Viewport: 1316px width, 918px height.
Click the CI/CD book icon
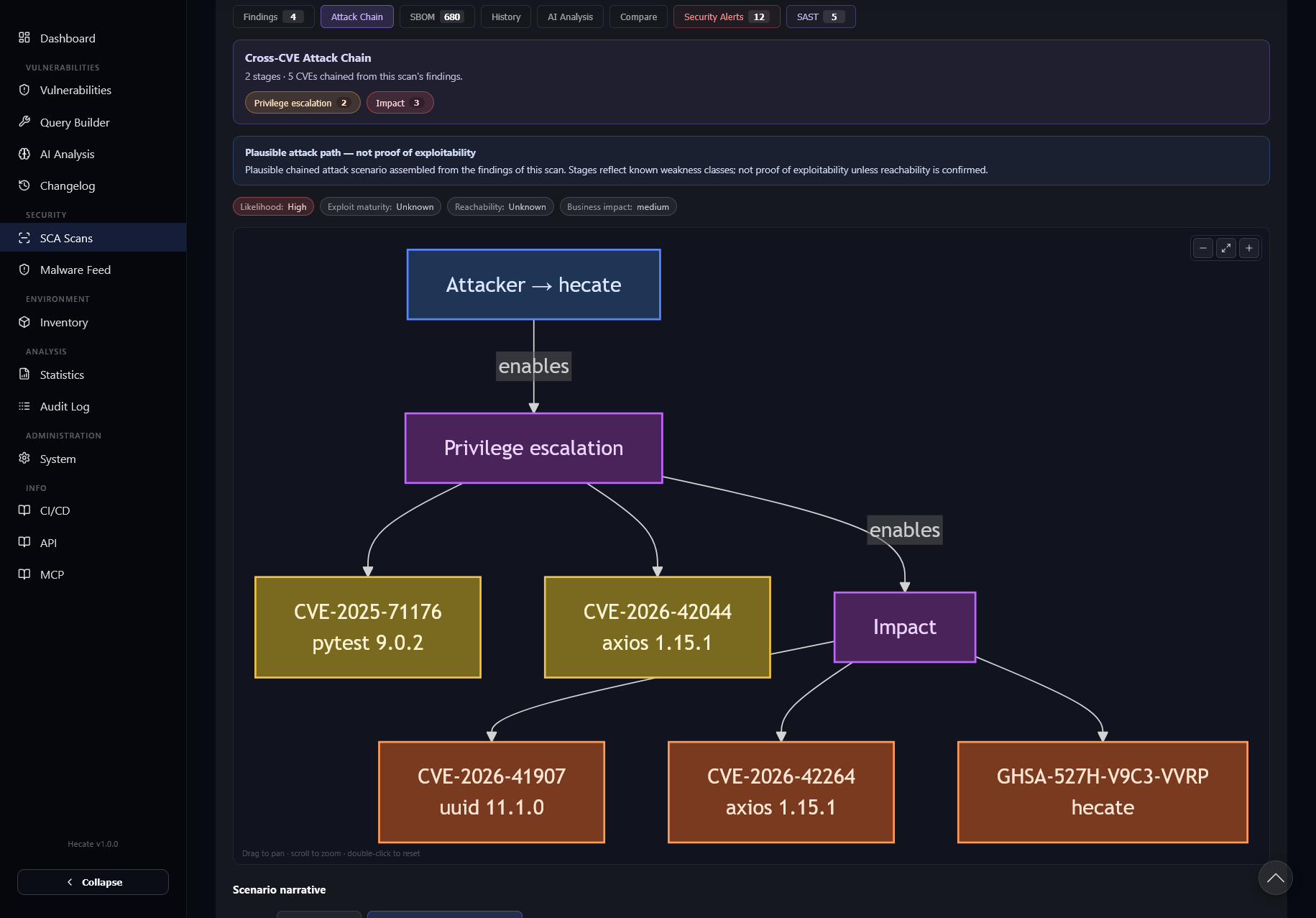tap(24, 510)
